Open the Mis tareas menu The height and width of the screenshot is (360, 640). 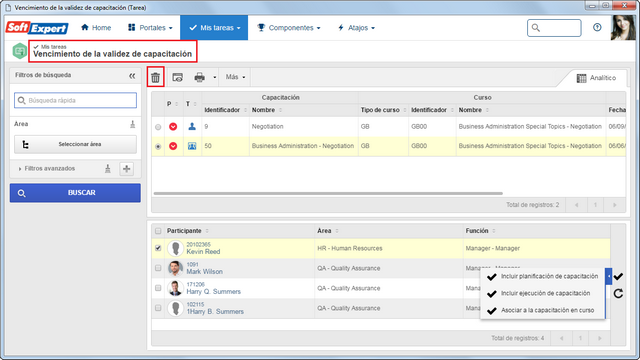pos(214,28)
